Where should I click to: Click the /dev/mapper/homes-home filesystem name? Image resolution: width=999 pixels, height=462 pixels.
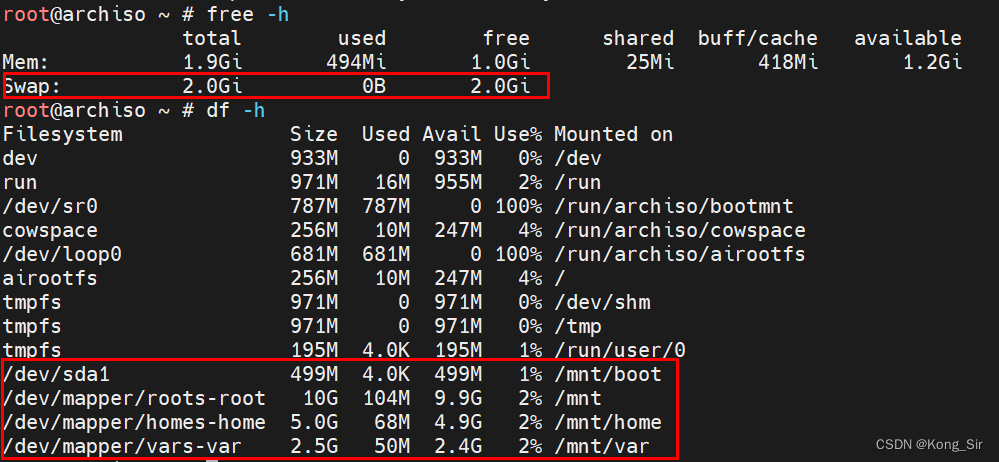(134, 423)
